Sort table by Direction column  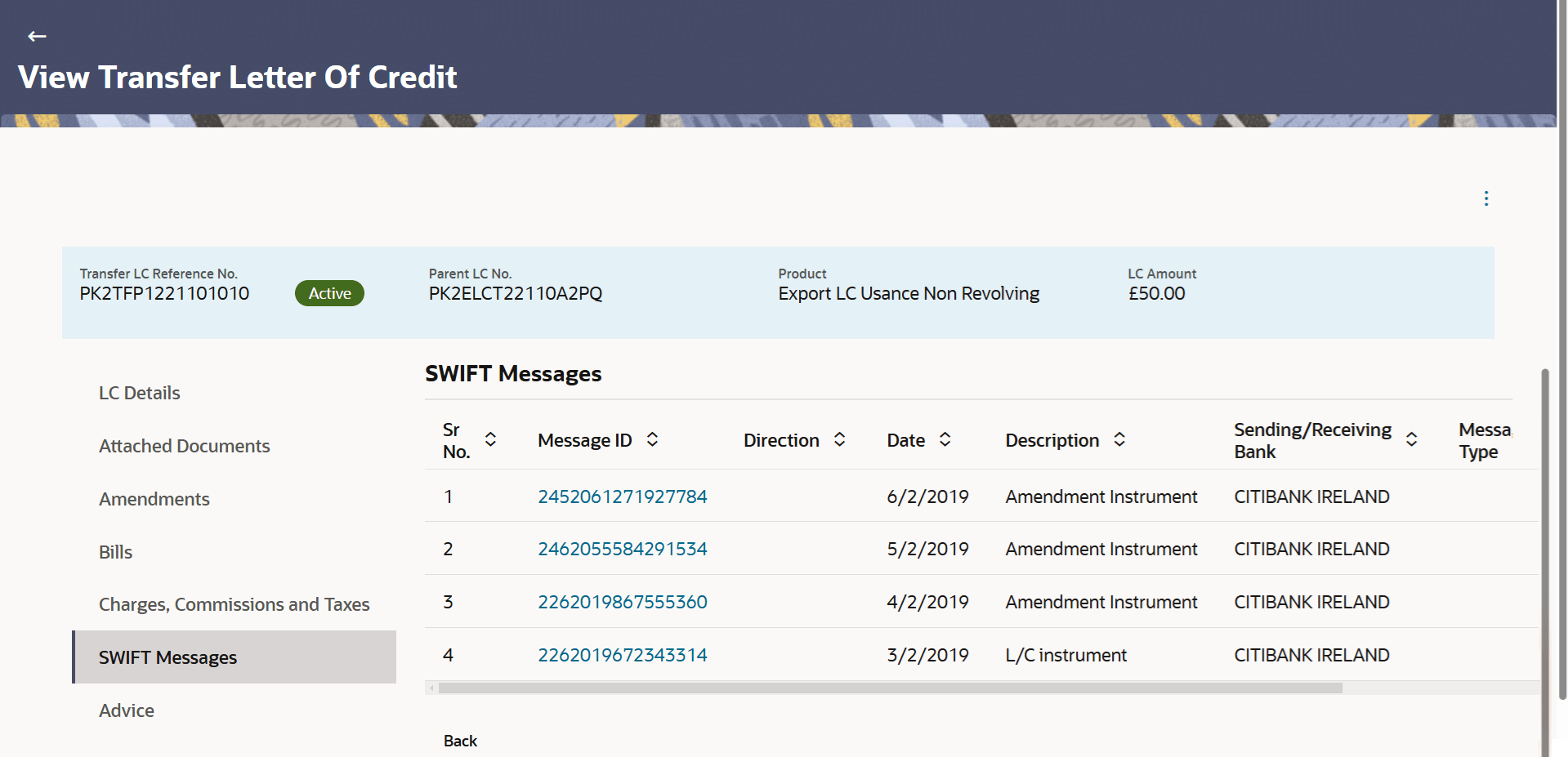[839, 439]
